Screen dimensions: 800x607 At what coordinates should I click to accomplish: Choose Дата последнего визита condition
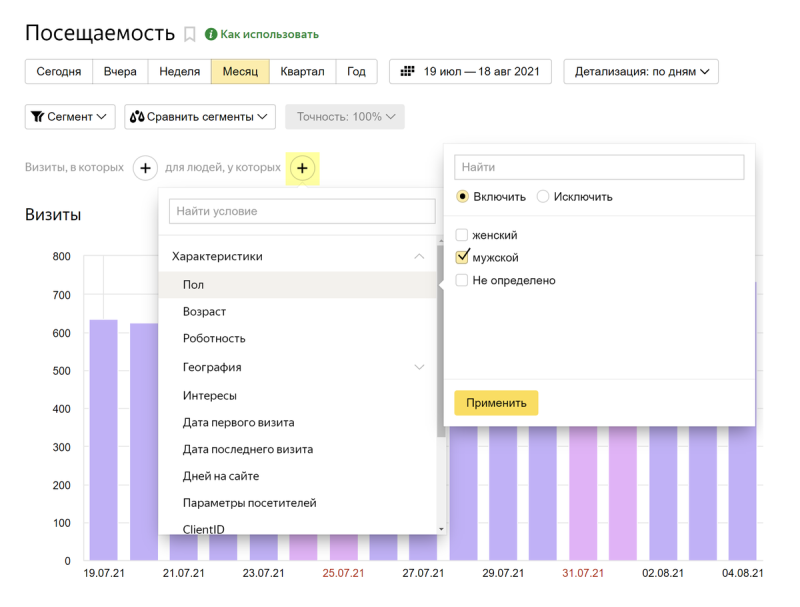coord(298,449)
